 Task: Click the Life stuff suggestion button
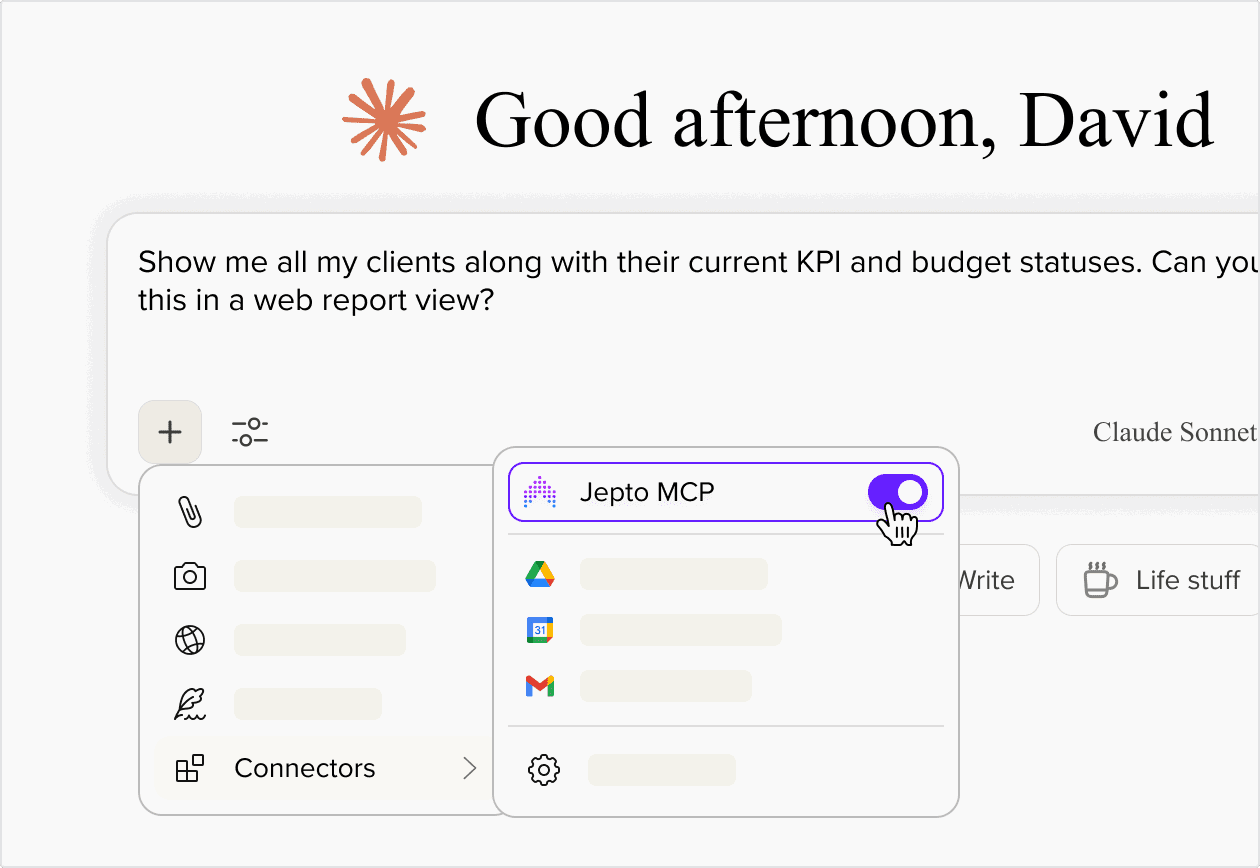tap(1162, 580)
